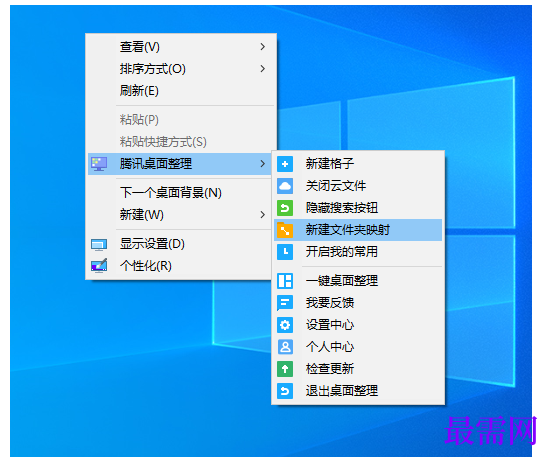Select 腾讯桌面整理 menu entry

181,164
